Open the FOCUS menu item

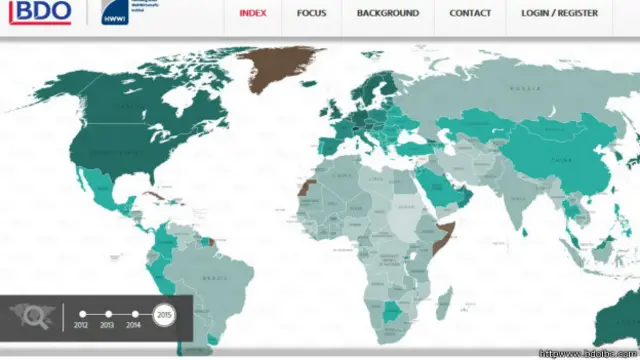(x=311, y=13)
